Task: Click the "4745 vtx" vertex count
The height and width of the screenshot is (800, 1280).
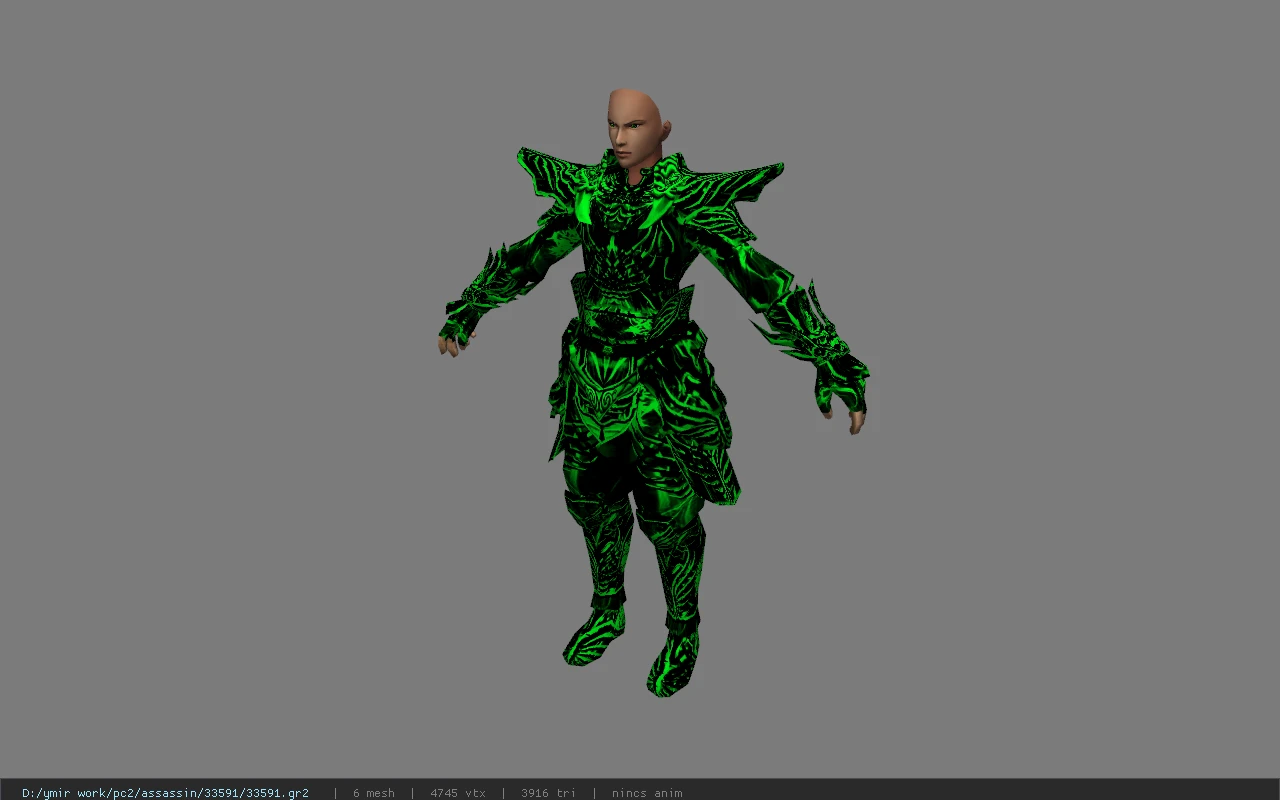Action: point(458,793)
